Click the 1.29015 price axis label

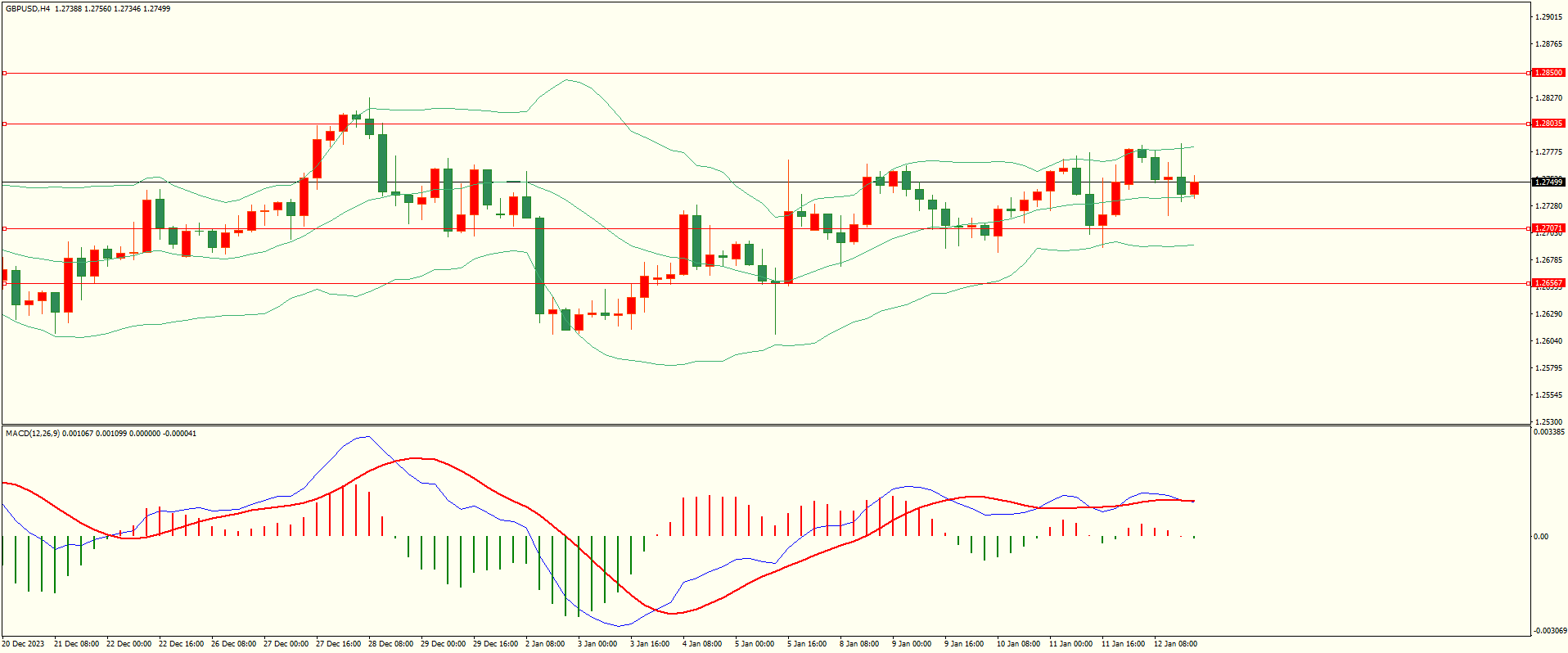tap(1549, 16)
